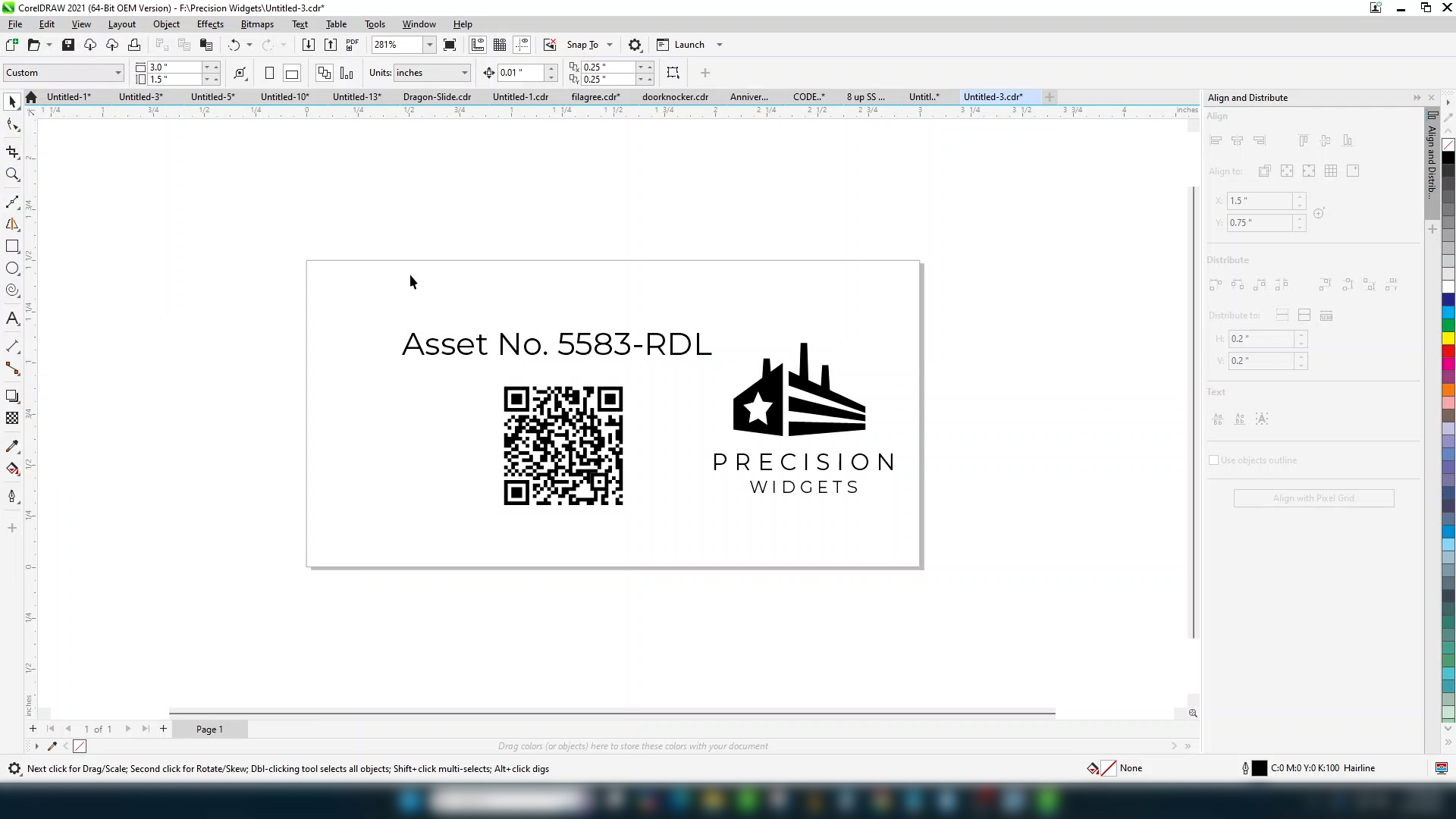Select the Ellipse tool
This screenshot has height=819, width=1456.
[12, 268]
